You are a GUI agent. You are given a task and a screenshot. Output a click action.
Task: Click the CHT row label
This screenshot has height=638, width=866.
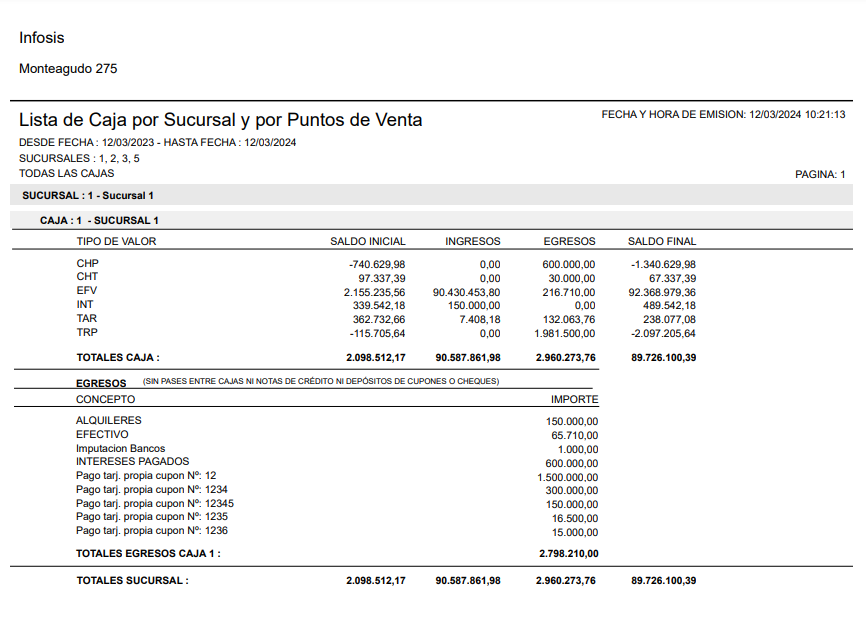point(87,277)
